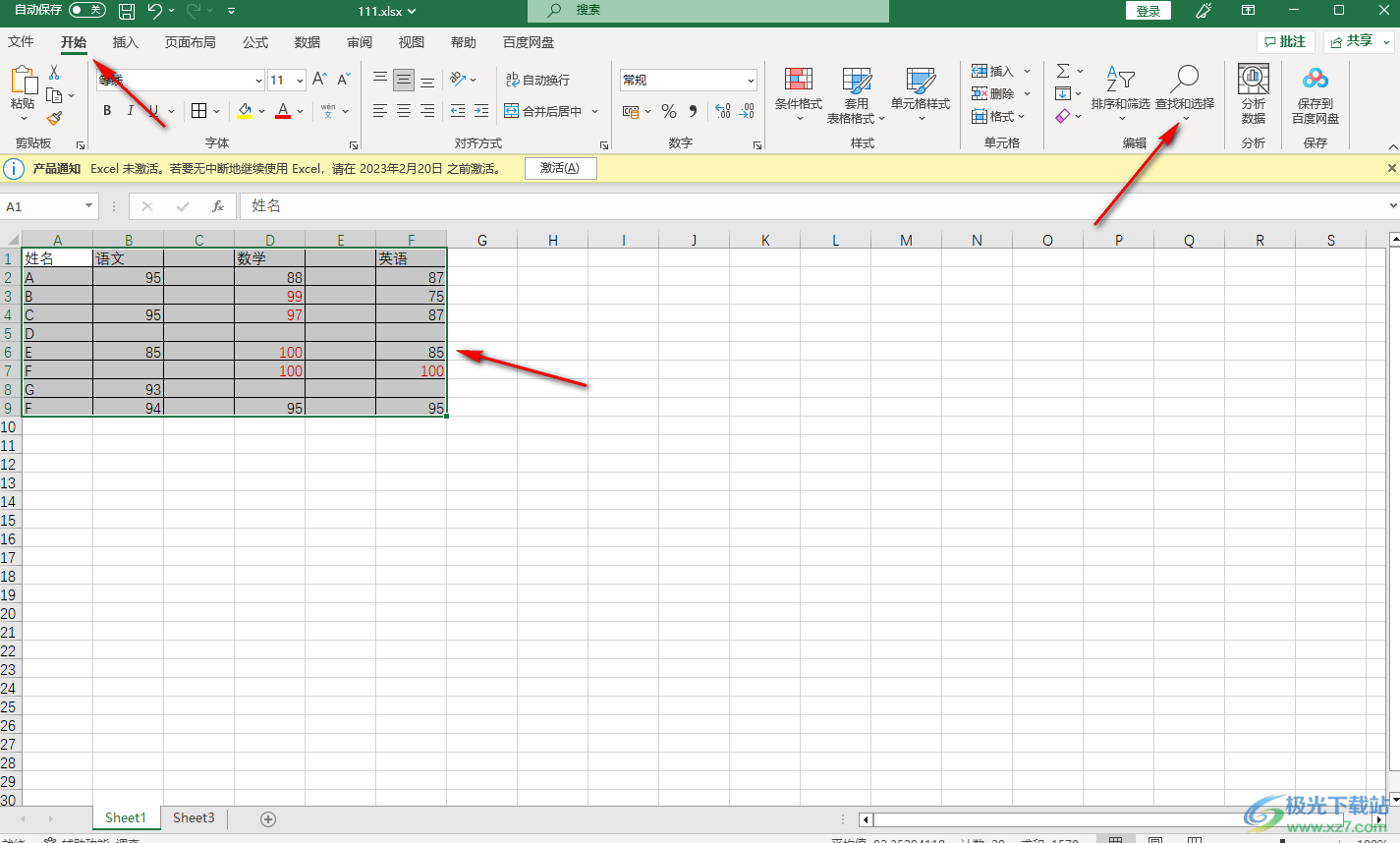Open the 常规 number format dropdown
1400x843 pixels.
pos(751,81)
